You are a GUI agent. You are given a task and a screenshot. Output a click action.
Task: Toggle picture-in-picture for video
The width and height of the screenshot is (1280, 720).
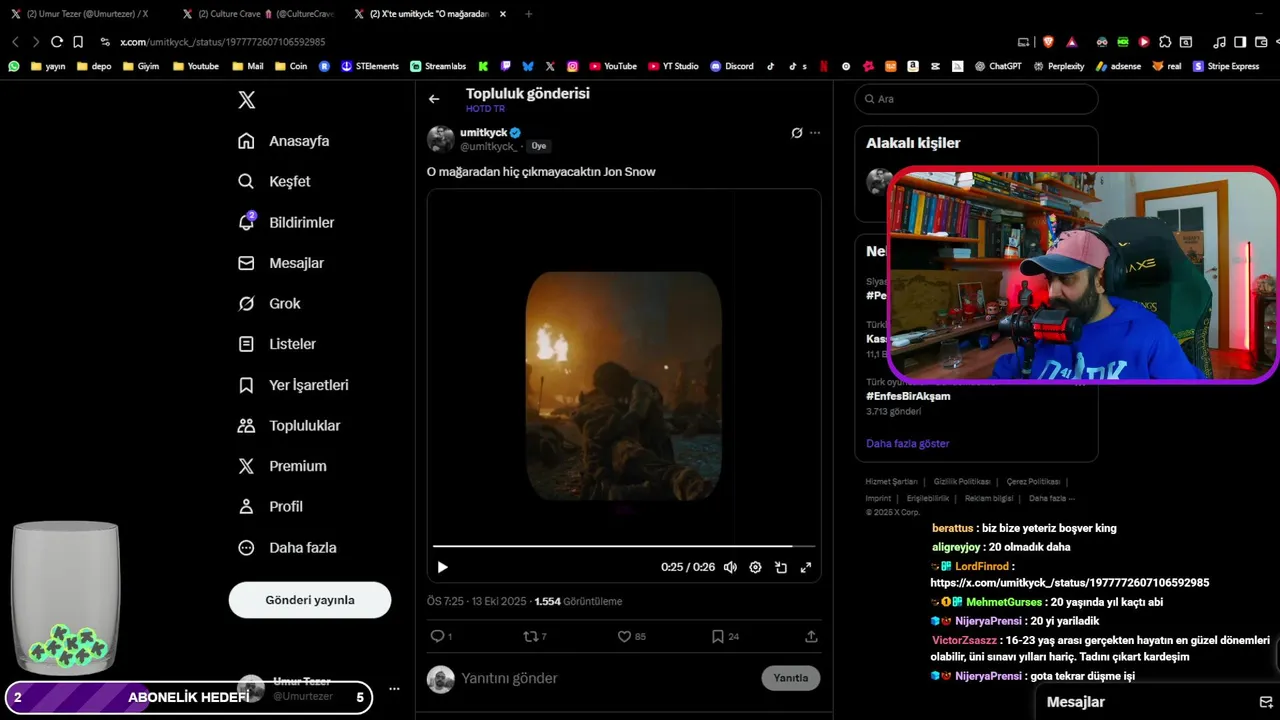[780, 567]
